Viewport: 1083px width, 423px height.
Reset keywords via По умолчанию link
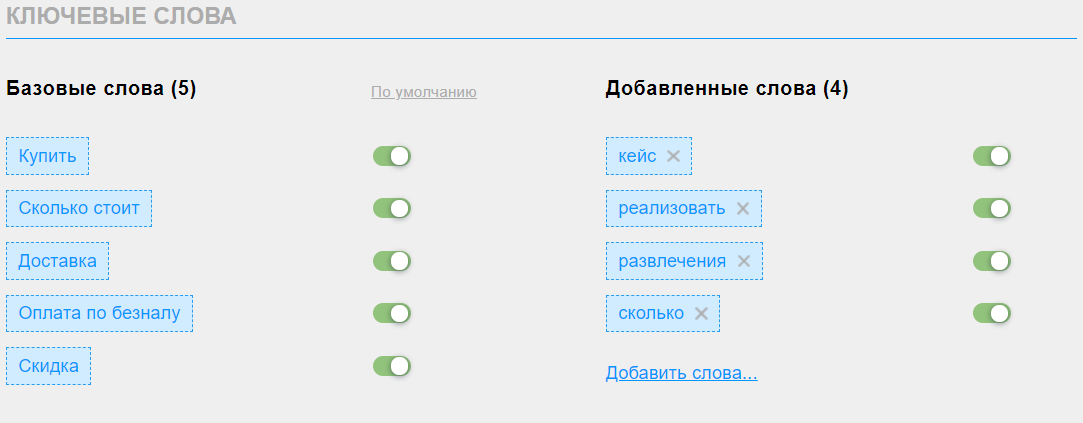click(423, 92)
